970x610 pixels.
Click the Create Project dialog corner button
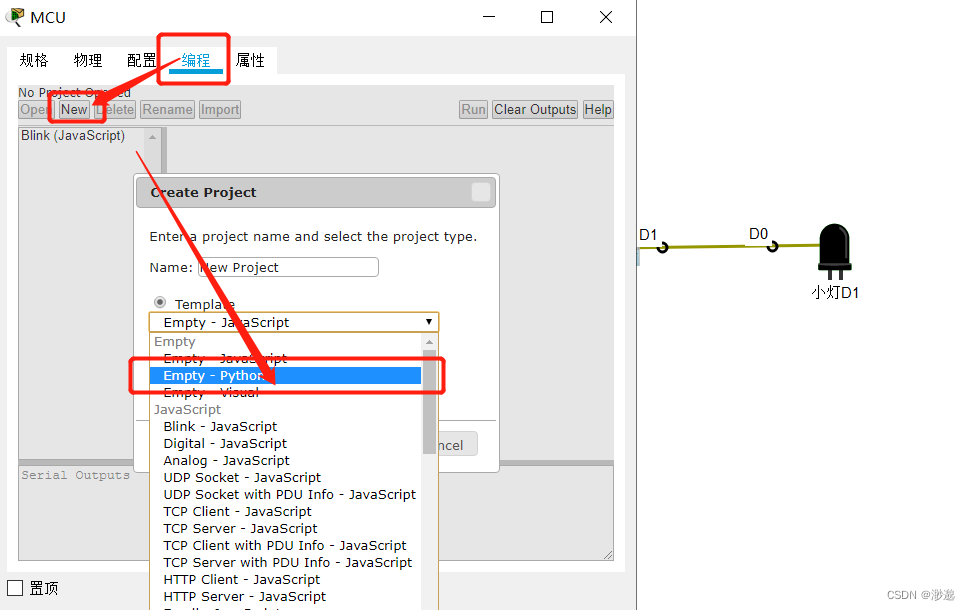pos(481,192)
